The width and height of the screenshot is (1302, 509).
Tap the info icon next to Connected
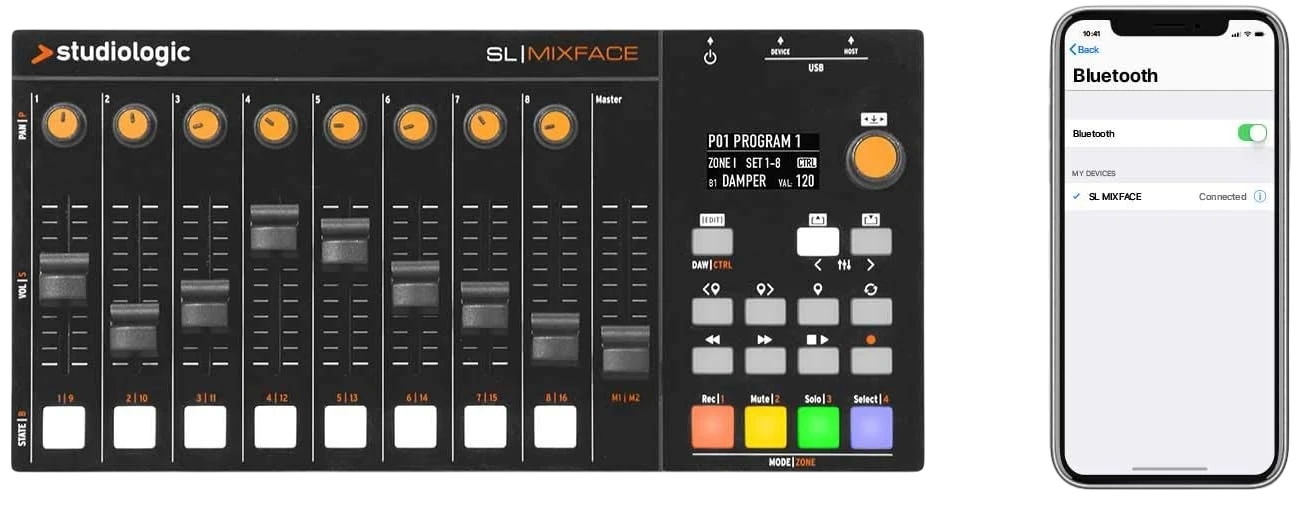pyautogui.click(x=1260, y=196)
